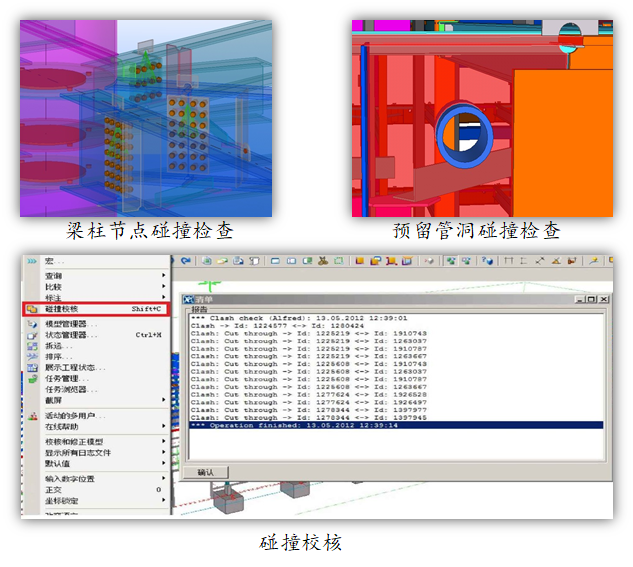
Task: Click the gray footing block below the dialog
Action: [x=228, y=503]
